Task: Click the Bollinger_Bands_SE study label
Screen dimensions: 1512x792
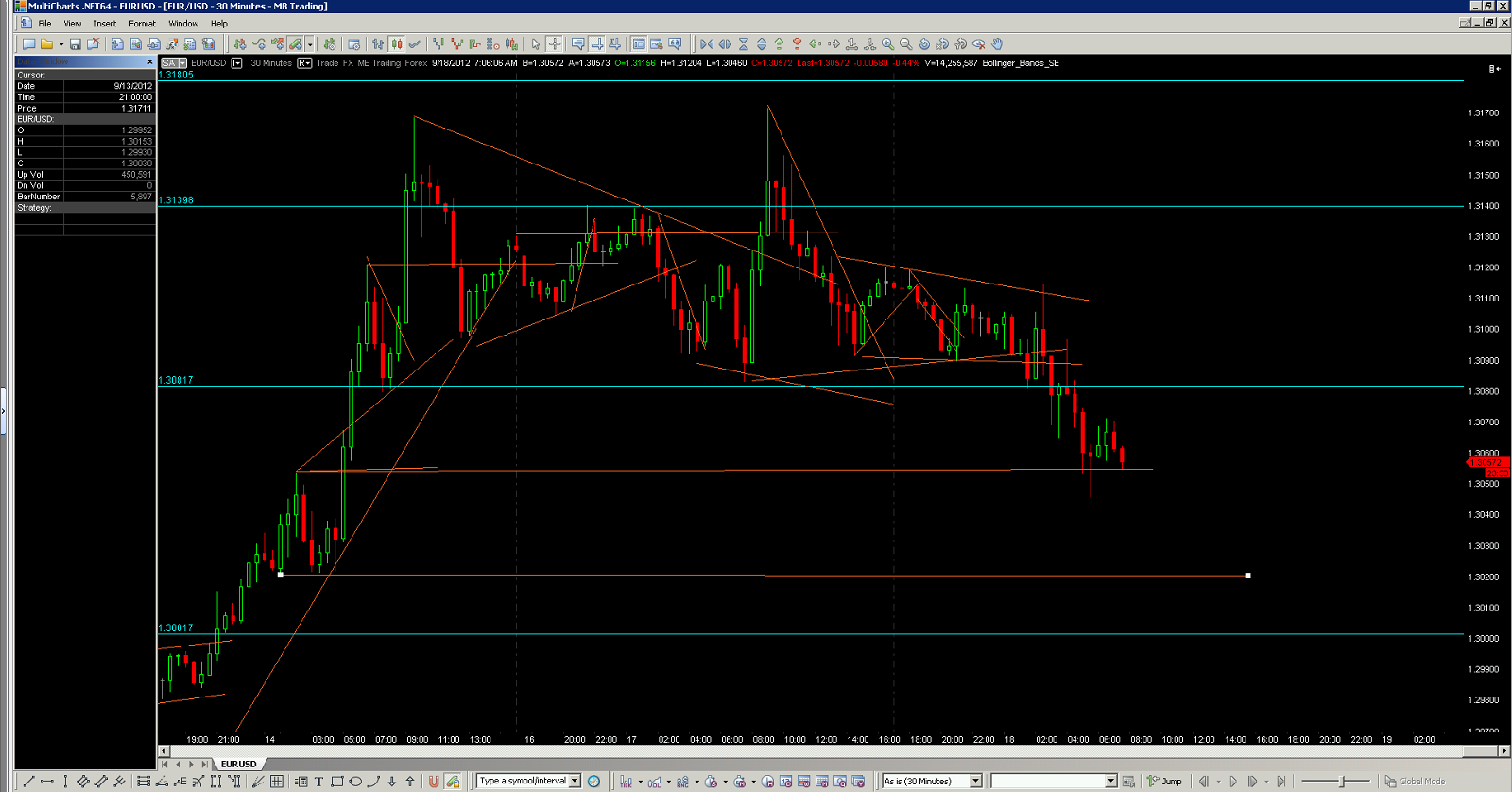Action: [1021, 63]
